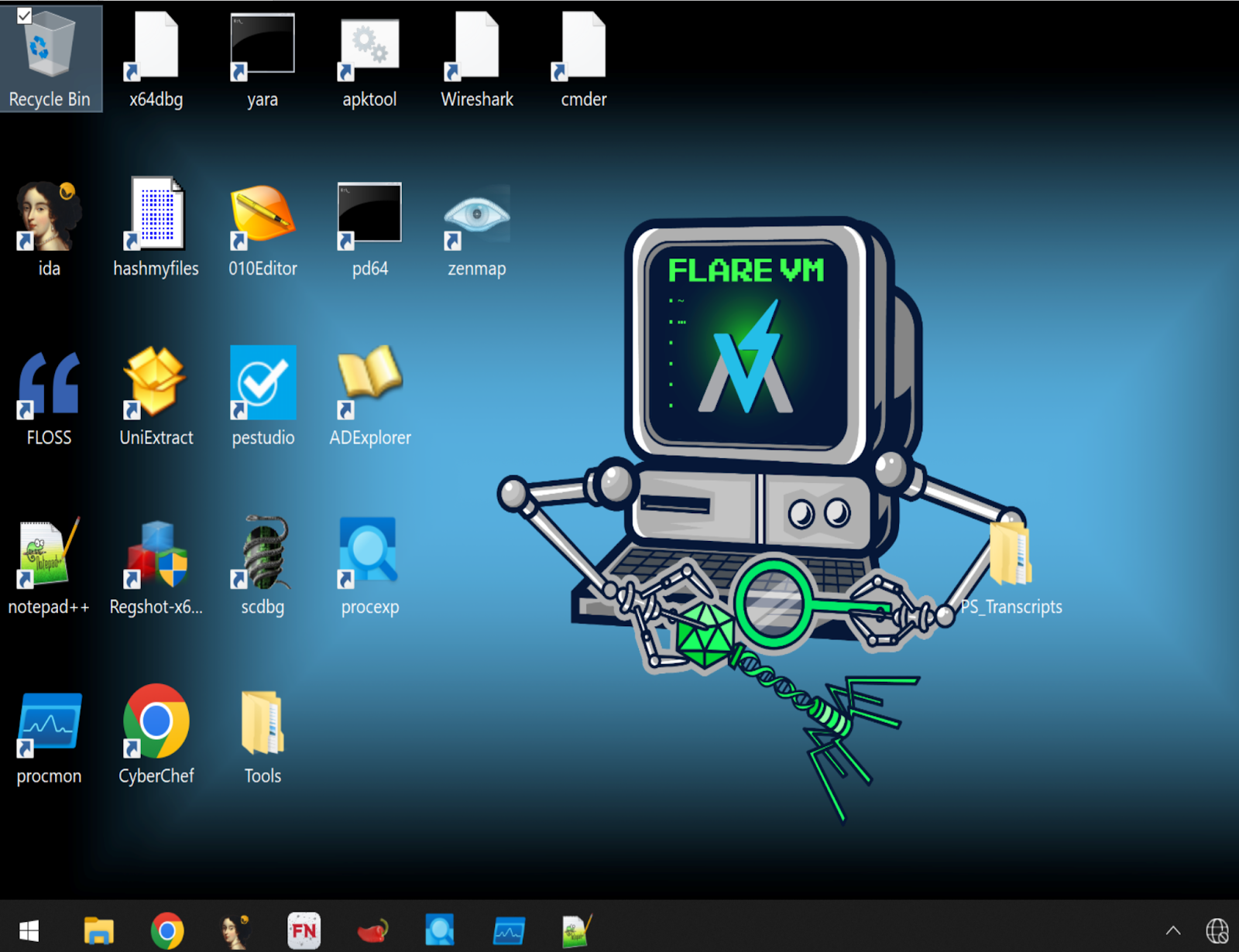Click the Notepad++ taskbar icon
The image size is (1239, 952).
[577, 930]
